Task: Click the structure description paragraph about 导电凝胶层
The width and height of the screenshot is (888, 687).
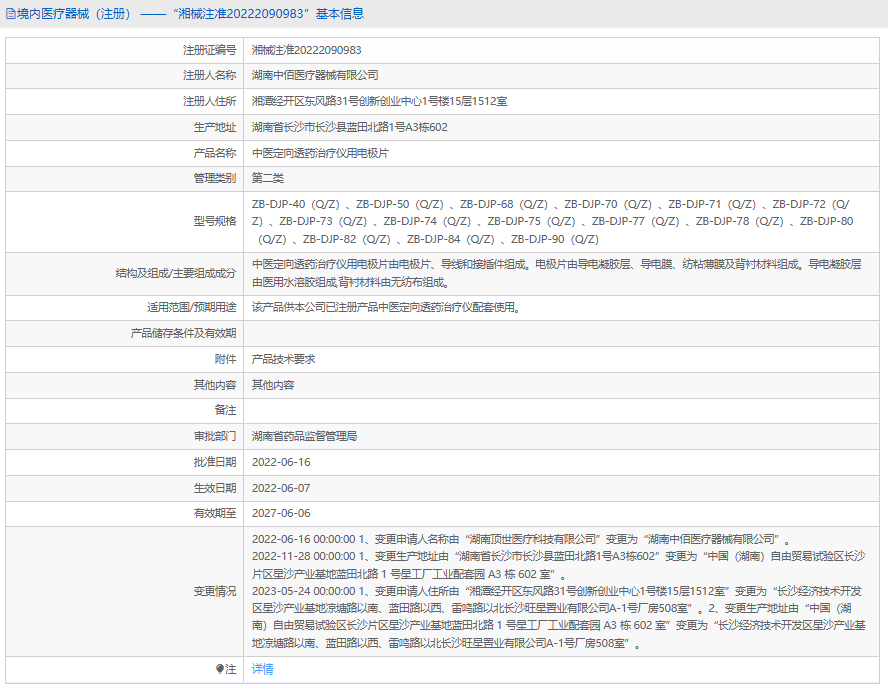Action: point(556,274)
